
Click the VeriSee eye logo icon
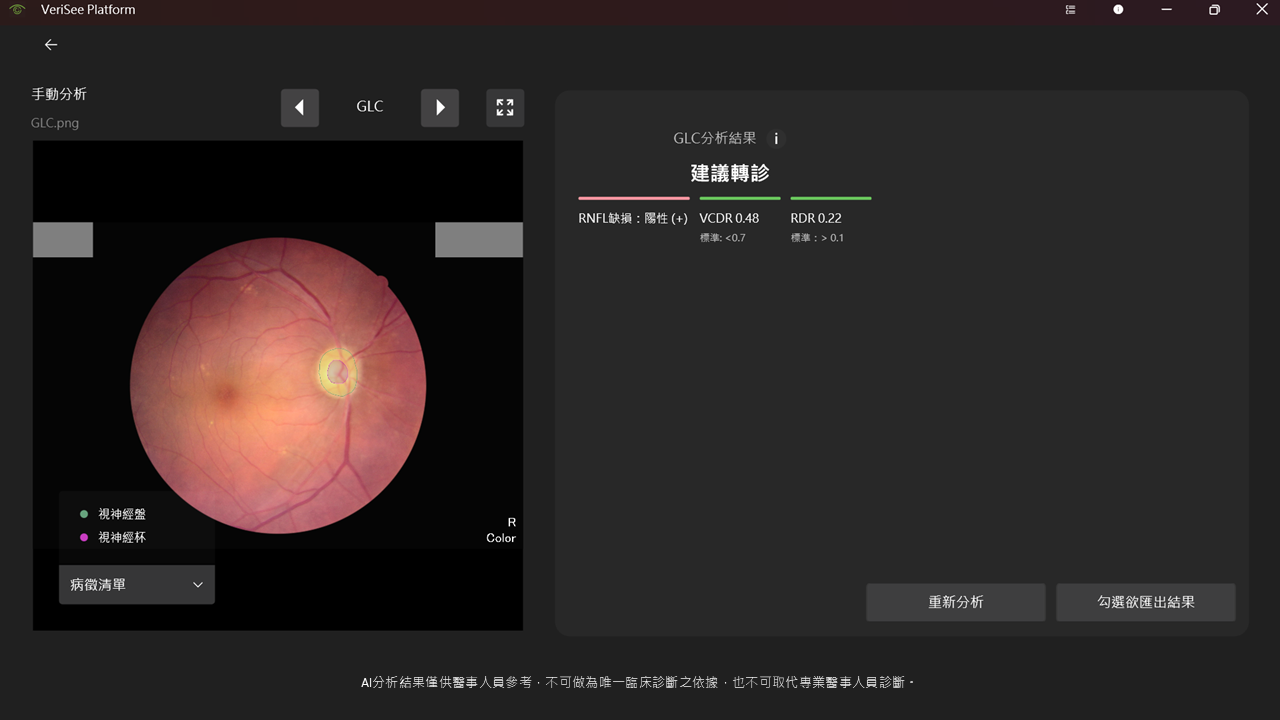(17, 10)
